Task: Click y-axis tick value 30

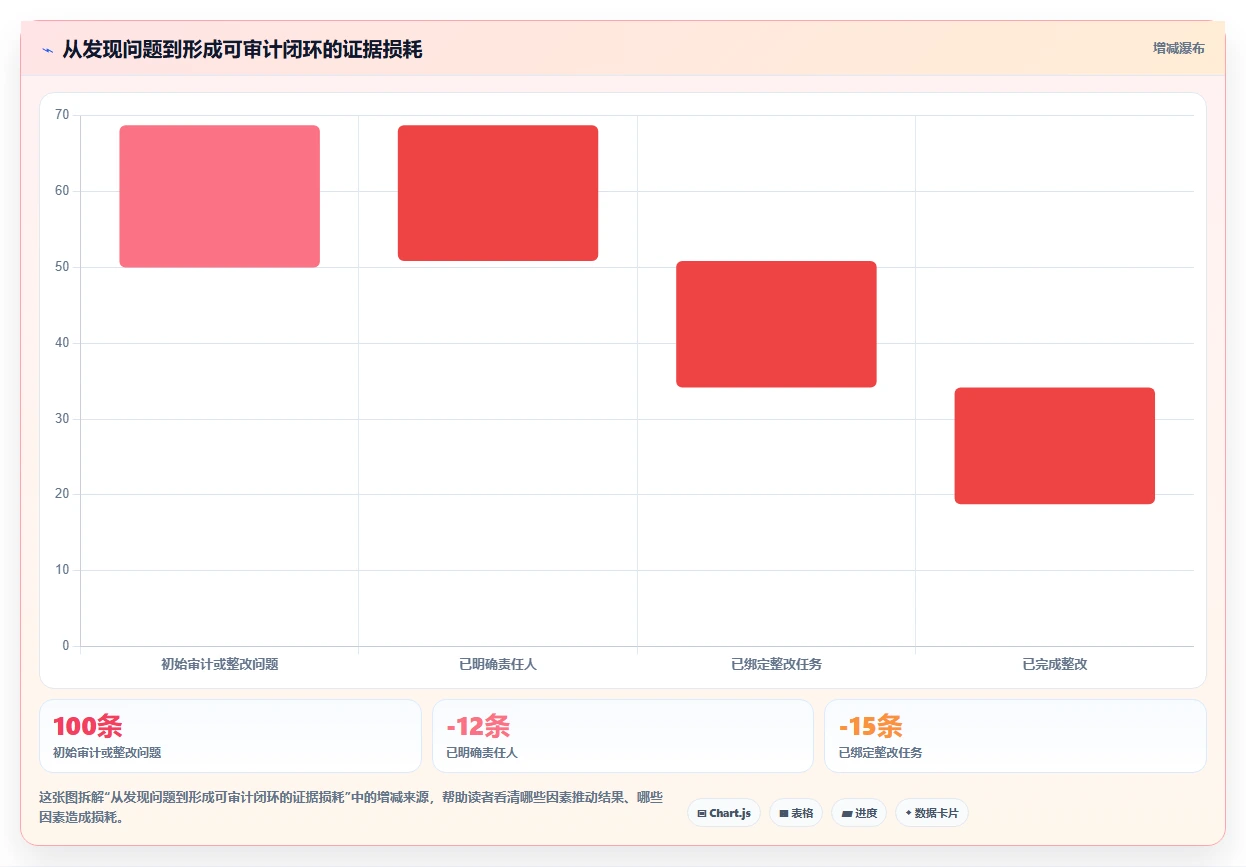Action: 62,419
